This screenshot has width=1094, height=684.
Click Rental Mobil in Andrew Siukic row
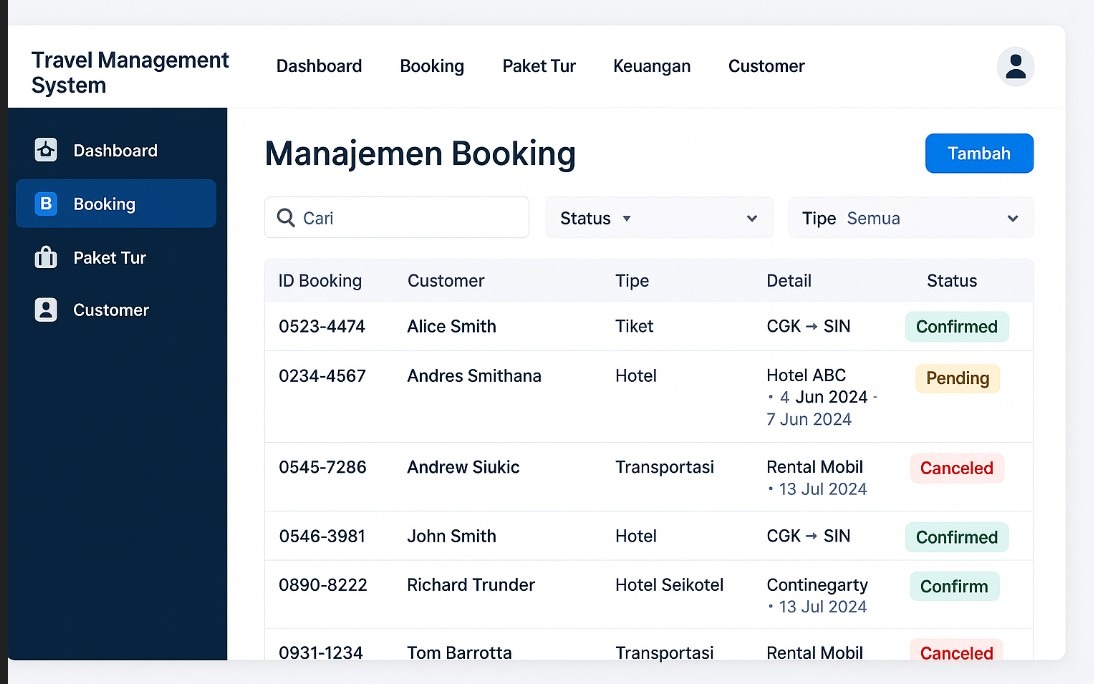coord(814,467)
